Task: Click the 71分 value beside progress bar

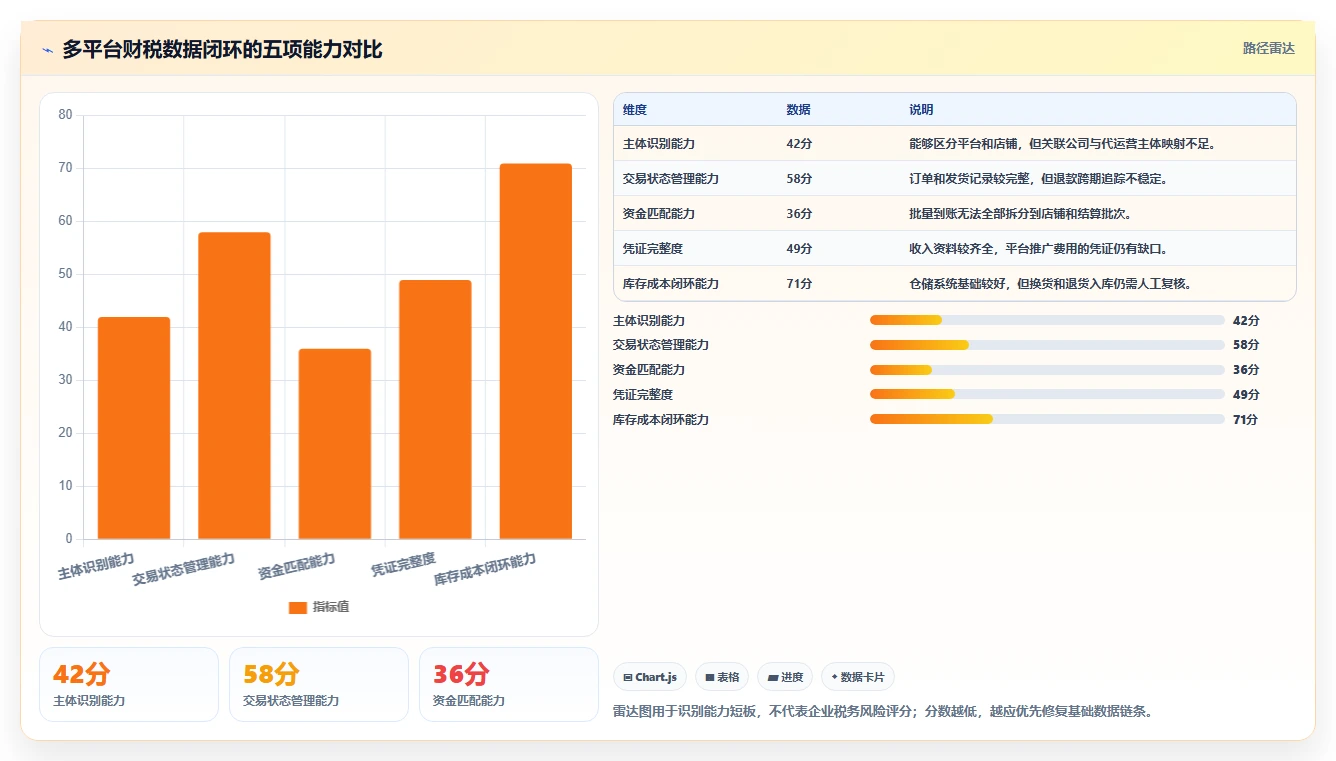Action: [x=1246, y=420]
